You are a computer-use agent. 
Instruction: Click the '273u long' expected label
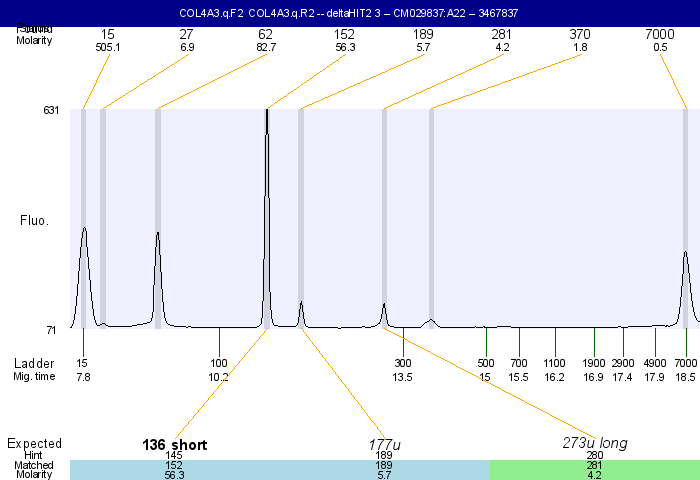tap(594, 443)
